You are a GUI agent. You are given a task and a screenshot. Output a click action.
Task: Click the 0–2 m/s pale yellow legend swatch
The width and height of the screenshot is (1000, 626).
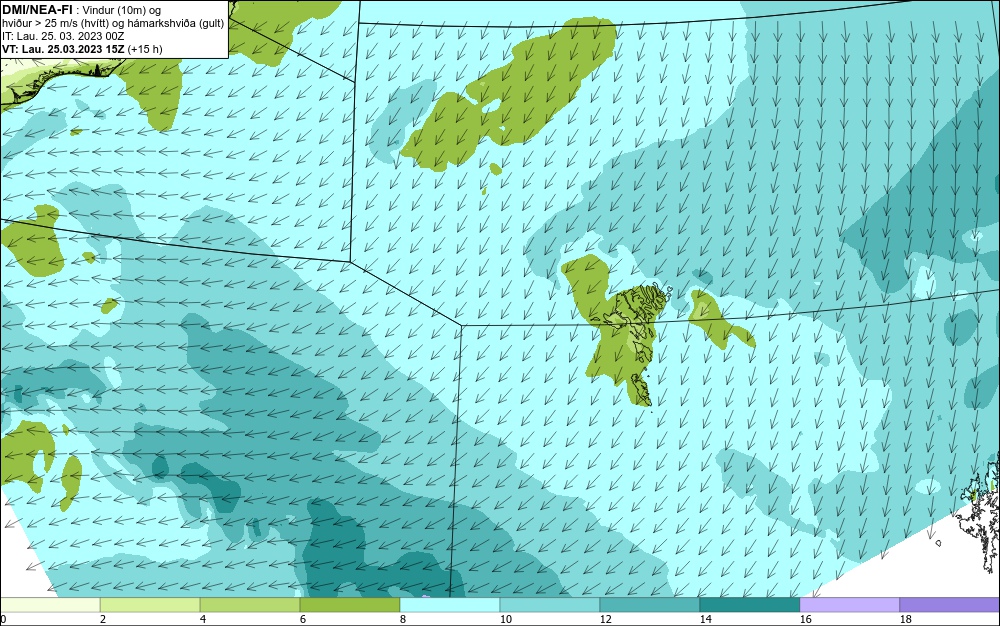[x=50, y=605]
